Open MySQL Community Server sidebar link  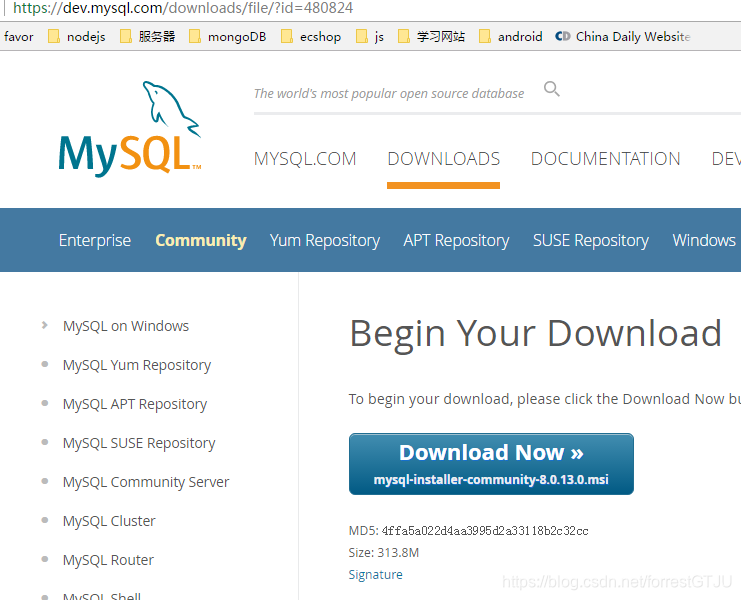(x=146, y=482)
